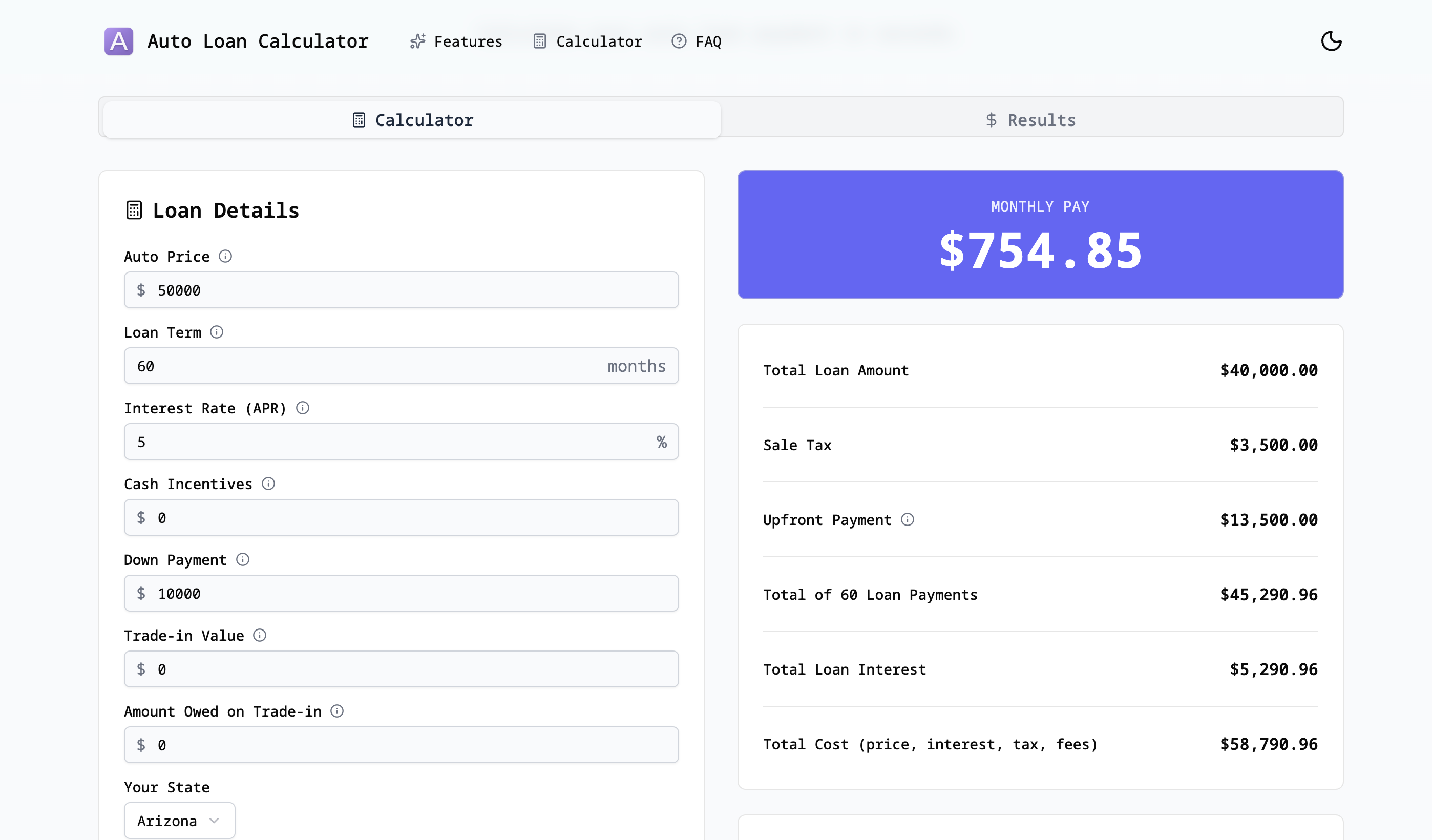
Task: Click the Trade-in Value info icon
Action: (260, 636)
